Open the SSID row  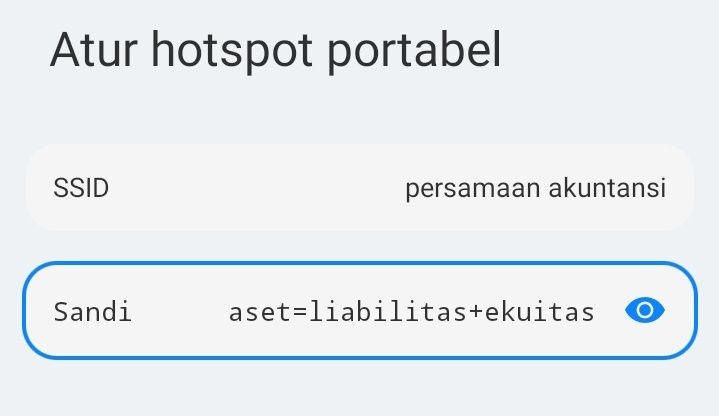[x=359, y=188]
